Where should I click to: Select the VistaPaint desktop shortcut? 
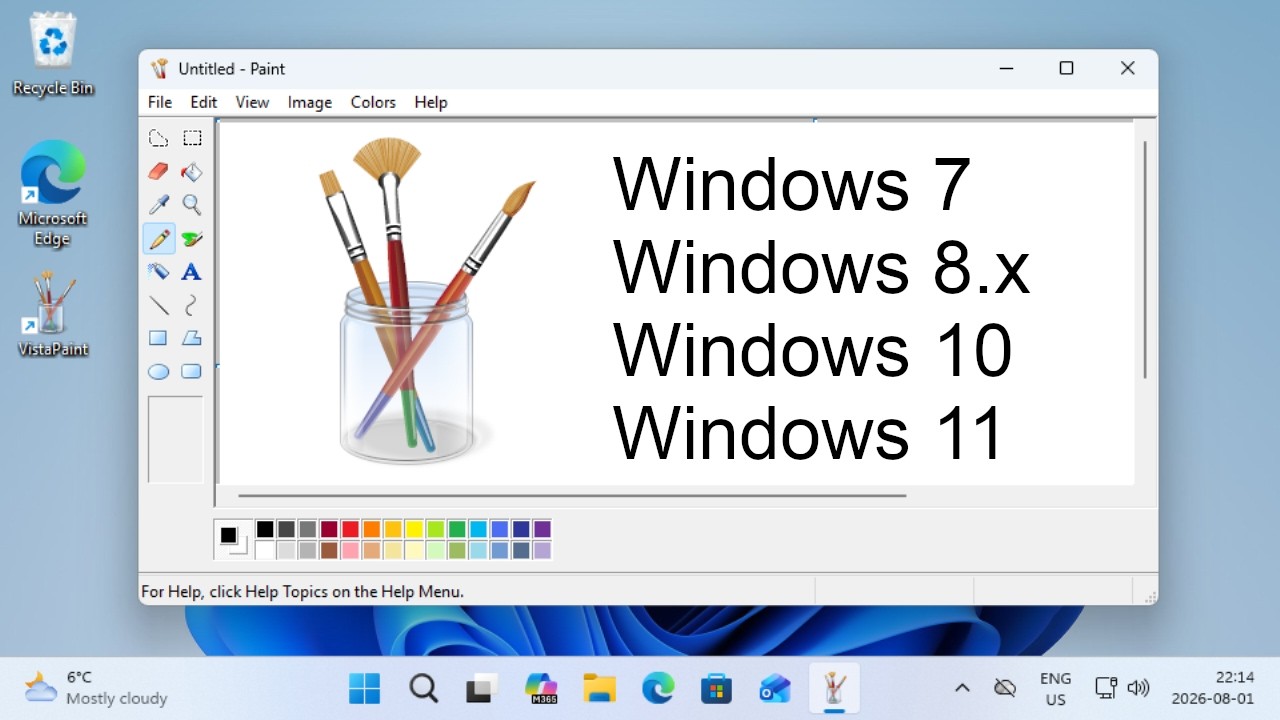pyautogui.click(x=53, y=315)
